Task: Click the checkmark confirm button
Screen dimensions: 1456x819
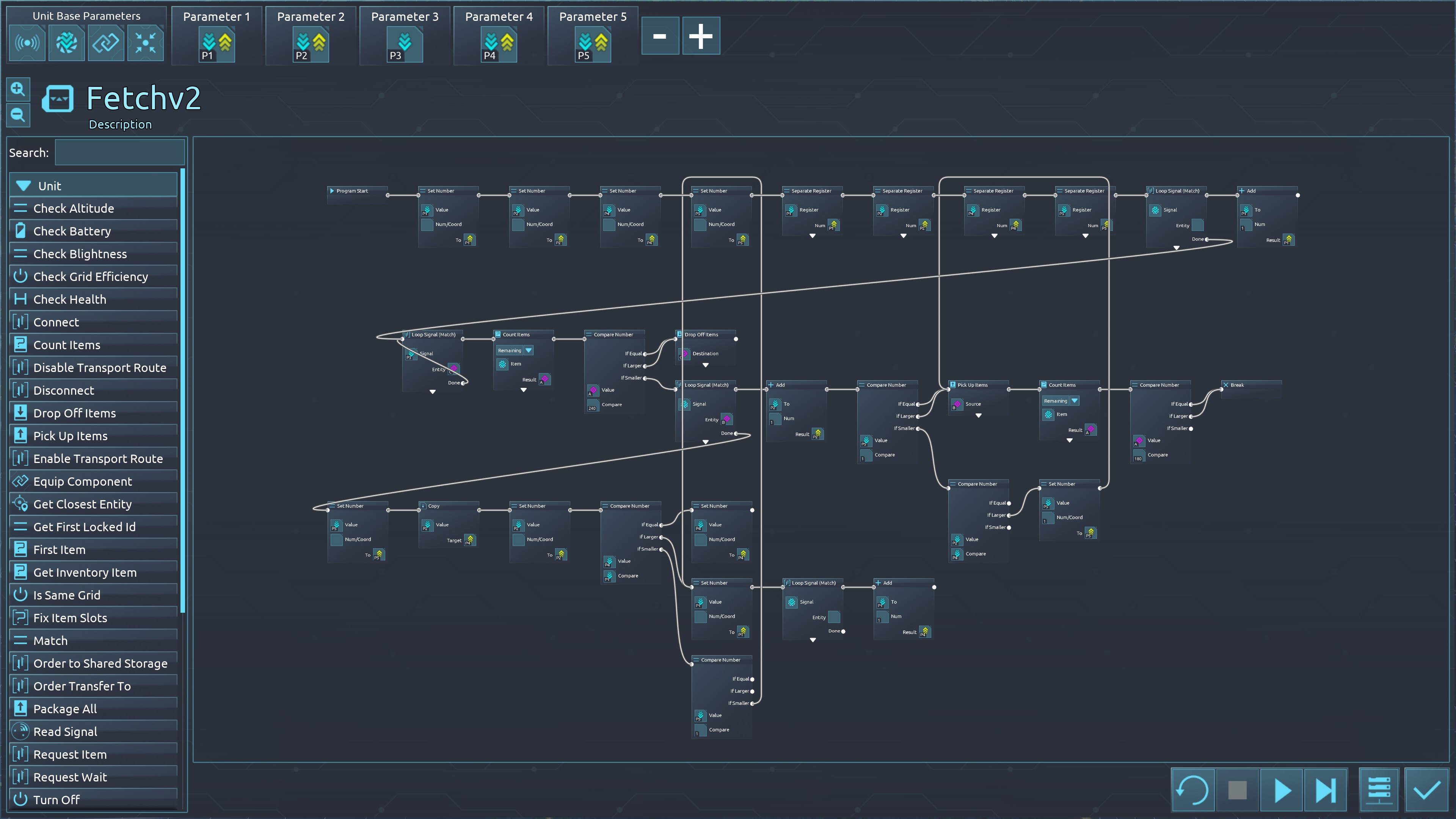Action: click(1426, 790)
